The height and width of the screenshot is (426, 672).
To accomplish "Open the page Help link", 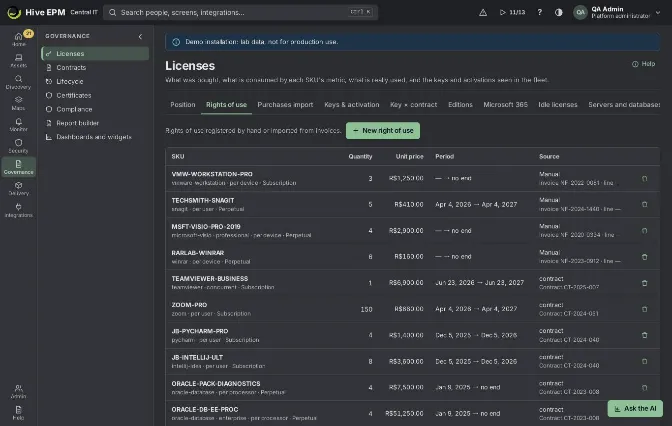I will coord(643,64).
